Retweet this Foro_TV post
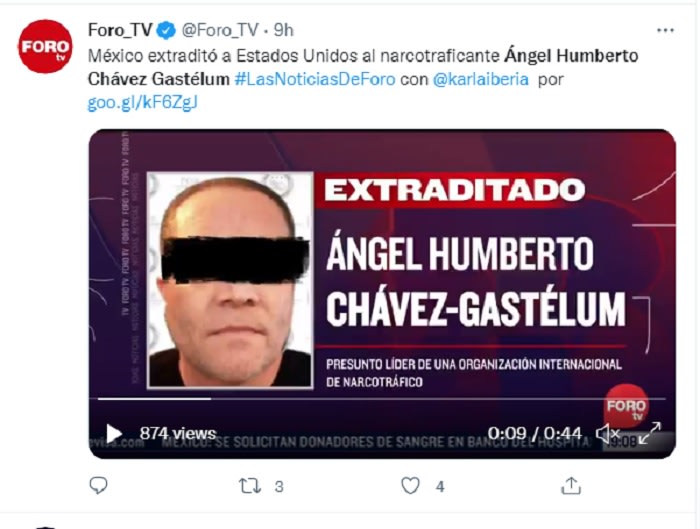The height and width of the screenshot is (529, 700). point(250,486)
